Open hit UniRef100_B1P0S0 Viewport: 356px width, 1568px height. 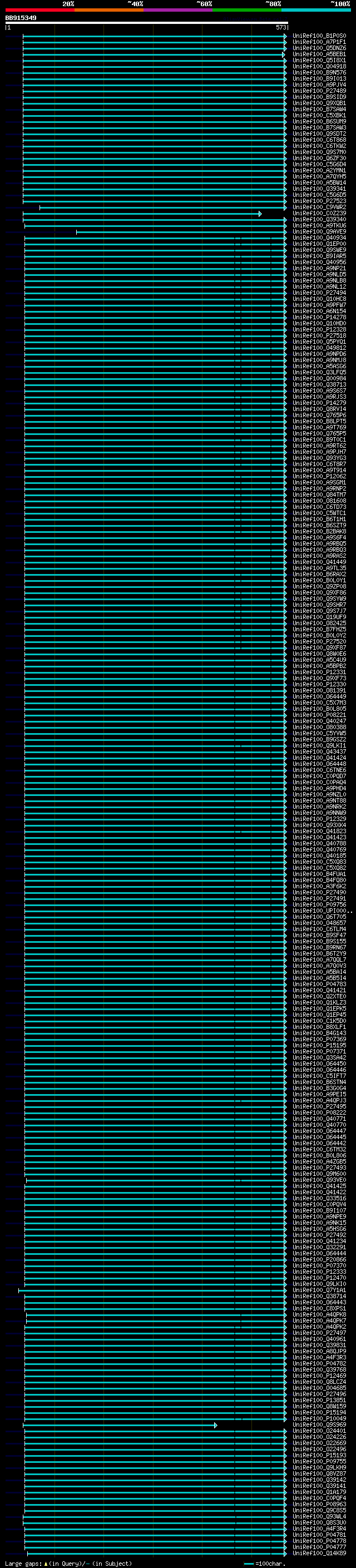click(319, 36)
